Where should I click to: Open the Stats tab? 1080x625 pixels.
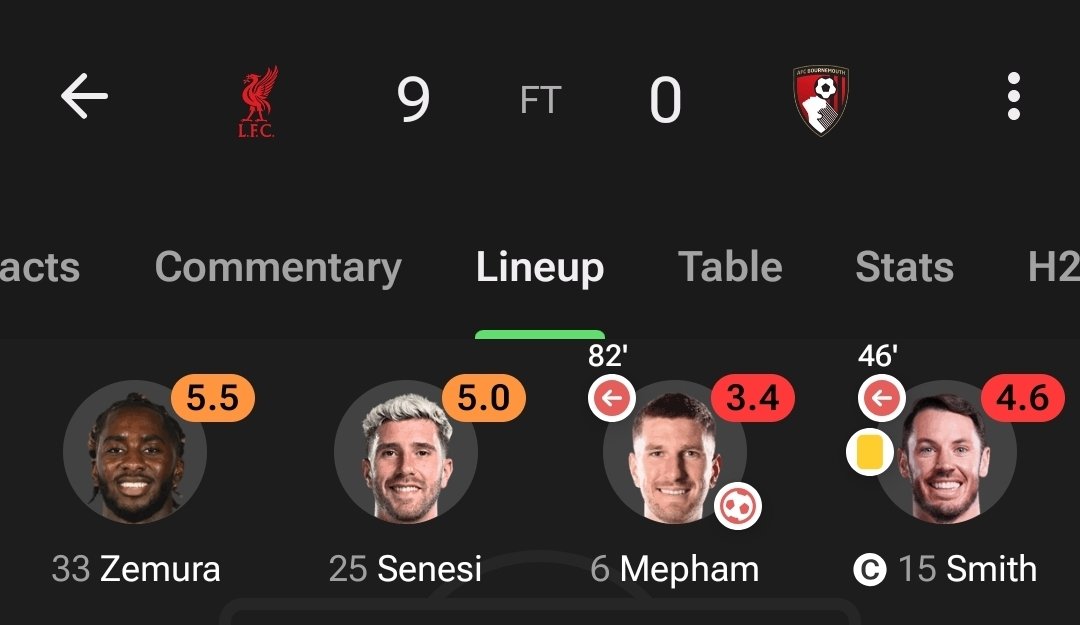click(x=904, y=266)
